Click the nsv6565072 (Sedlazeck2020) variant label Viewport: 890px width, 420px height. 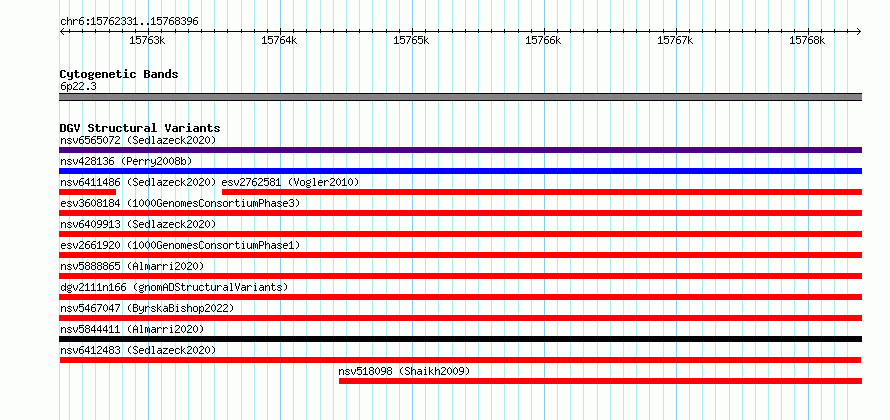138,140
